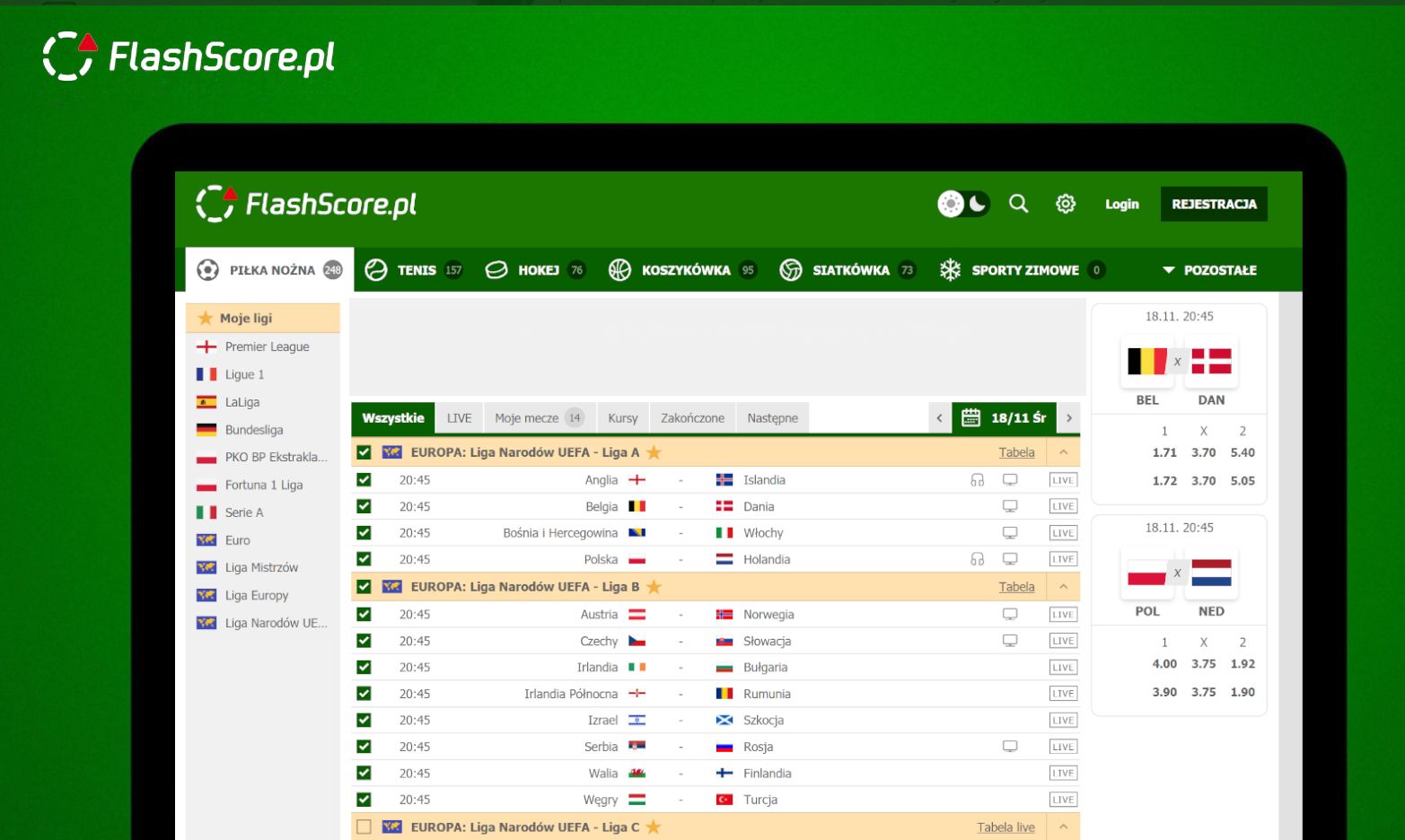Open the calendar date picker 18/11 Śr

[x=1004, y=417]
